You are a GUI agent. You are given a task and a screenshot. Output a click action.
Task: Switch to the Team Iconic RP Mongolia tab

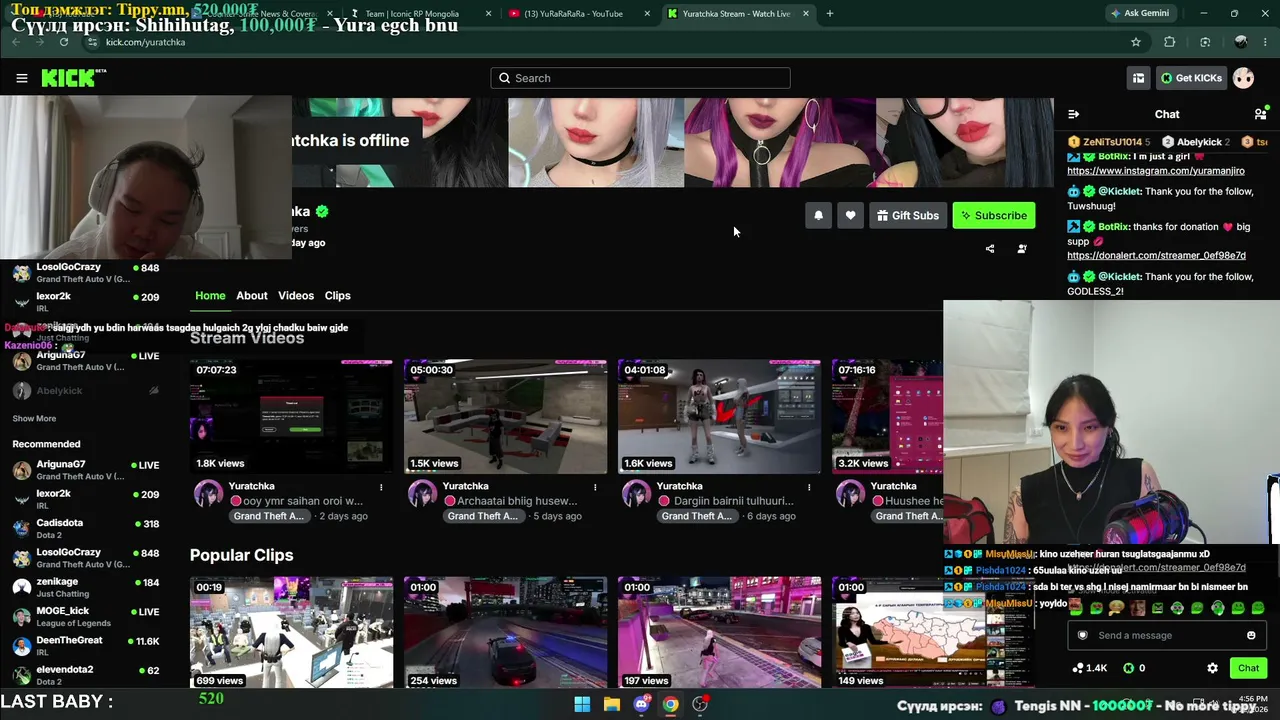coord(419,14)
